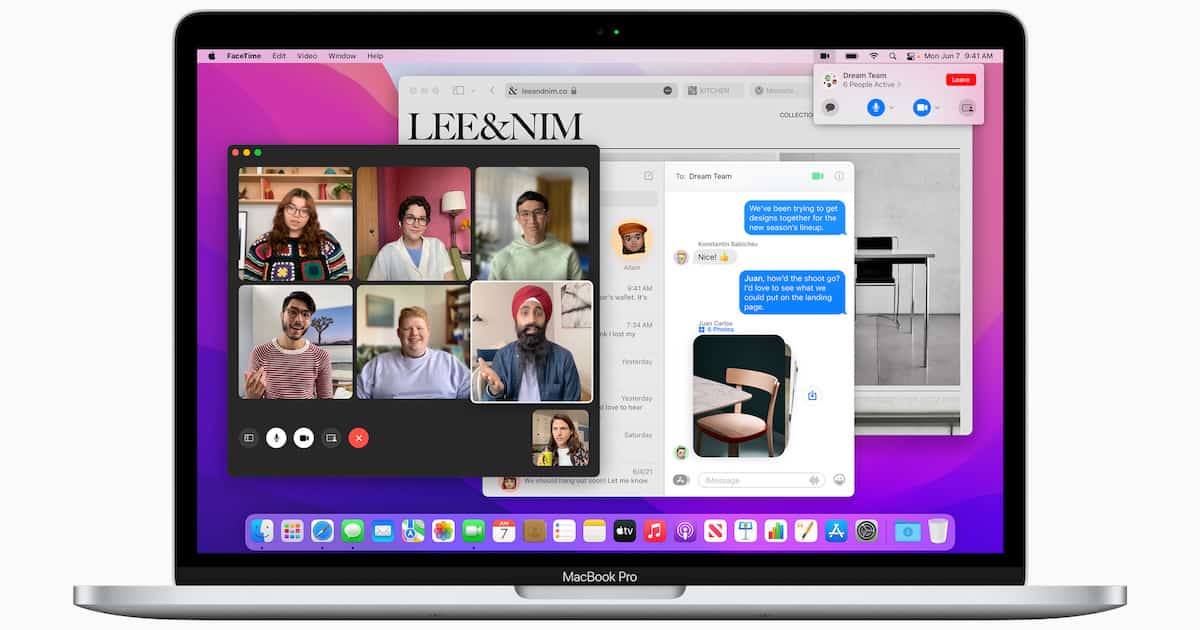The width and height of the screenshot is (1200, 630).
Task: Click Wi-Fi icon in the menu bar
Action: tap(873, 56)
